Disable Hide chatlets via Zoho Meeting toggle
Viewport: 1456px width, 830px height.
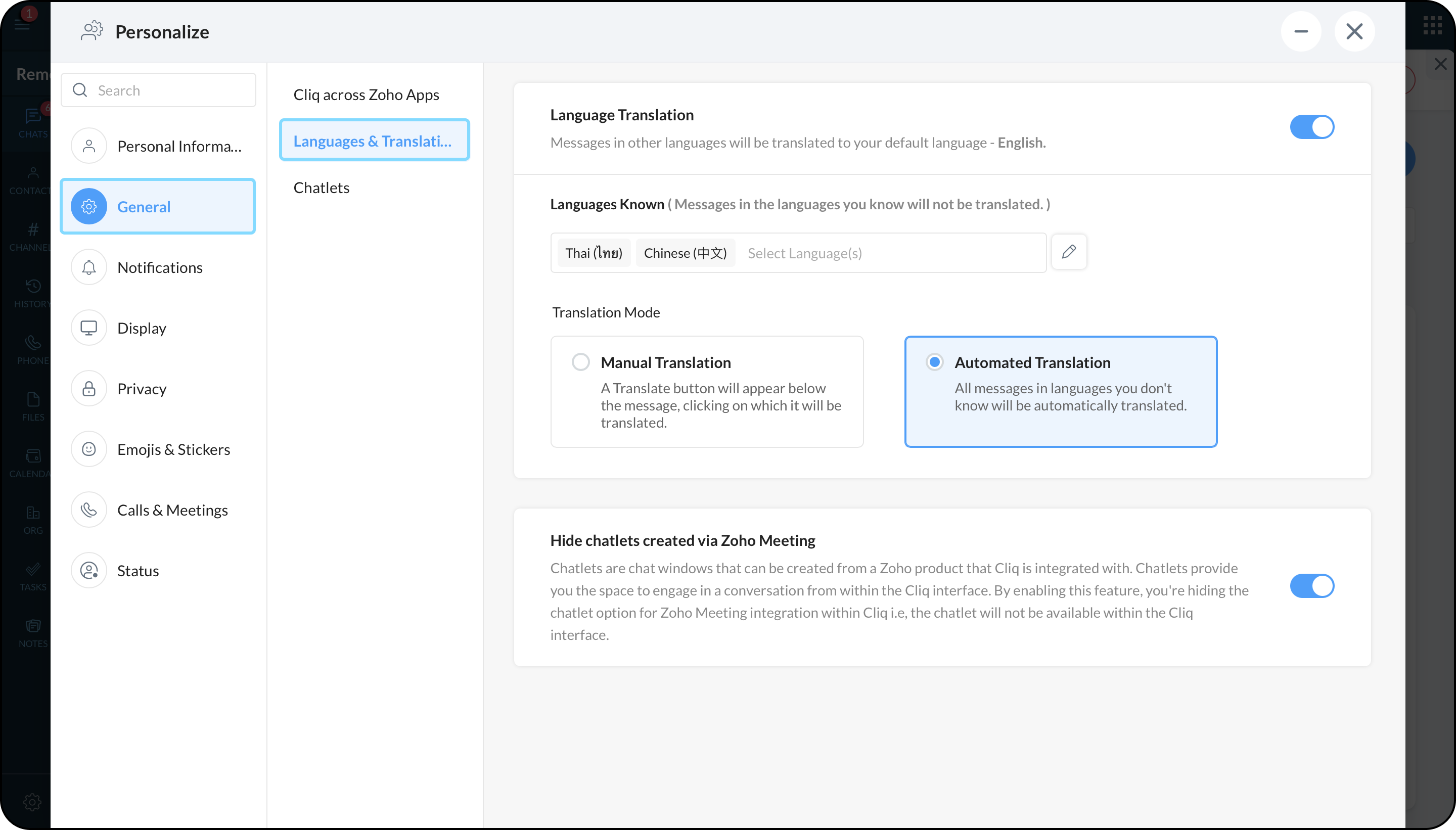click(x=1312, y=586)
